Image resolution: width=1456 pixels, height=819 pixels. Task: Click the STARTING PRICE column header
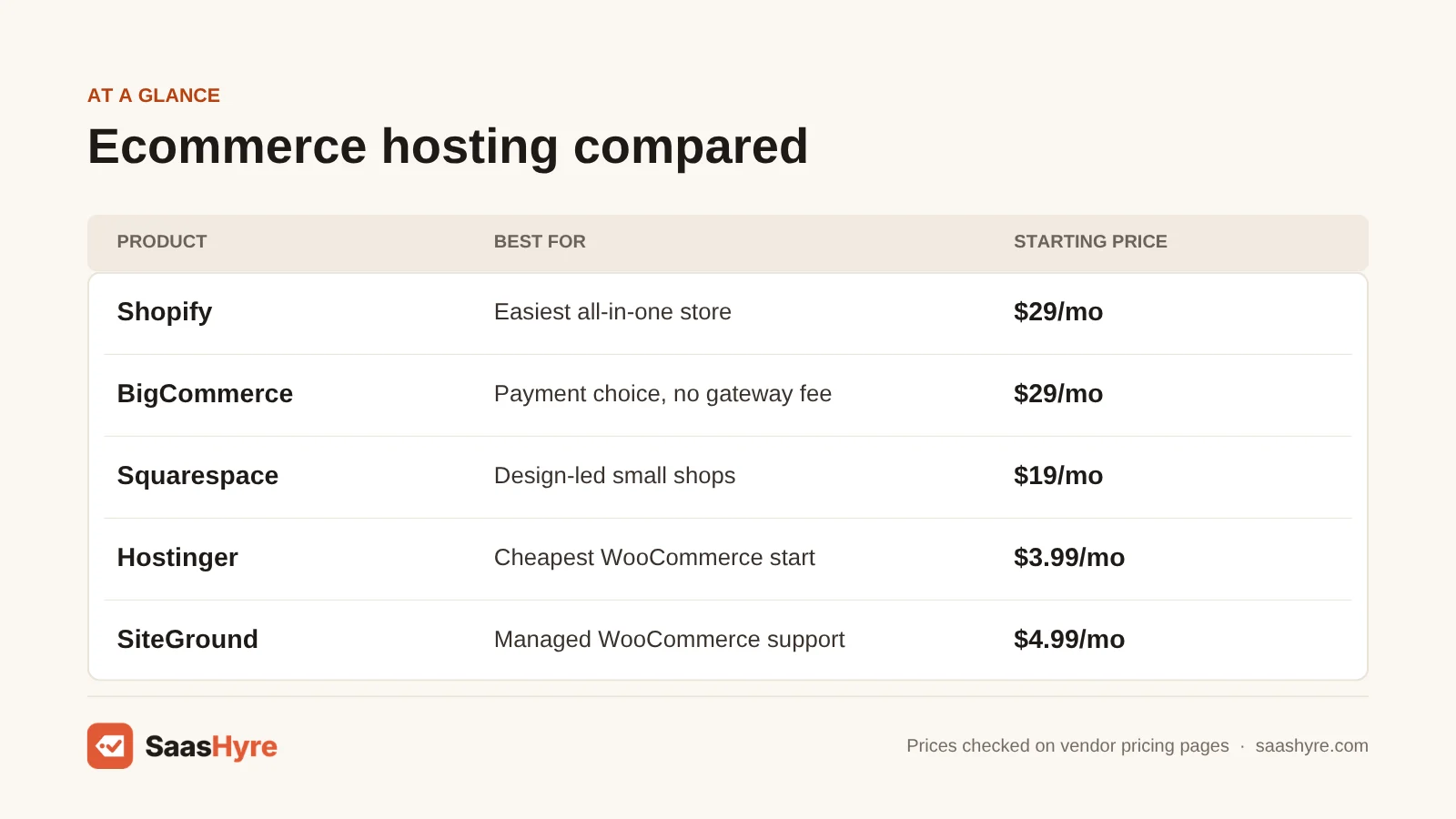[1090, 241]
